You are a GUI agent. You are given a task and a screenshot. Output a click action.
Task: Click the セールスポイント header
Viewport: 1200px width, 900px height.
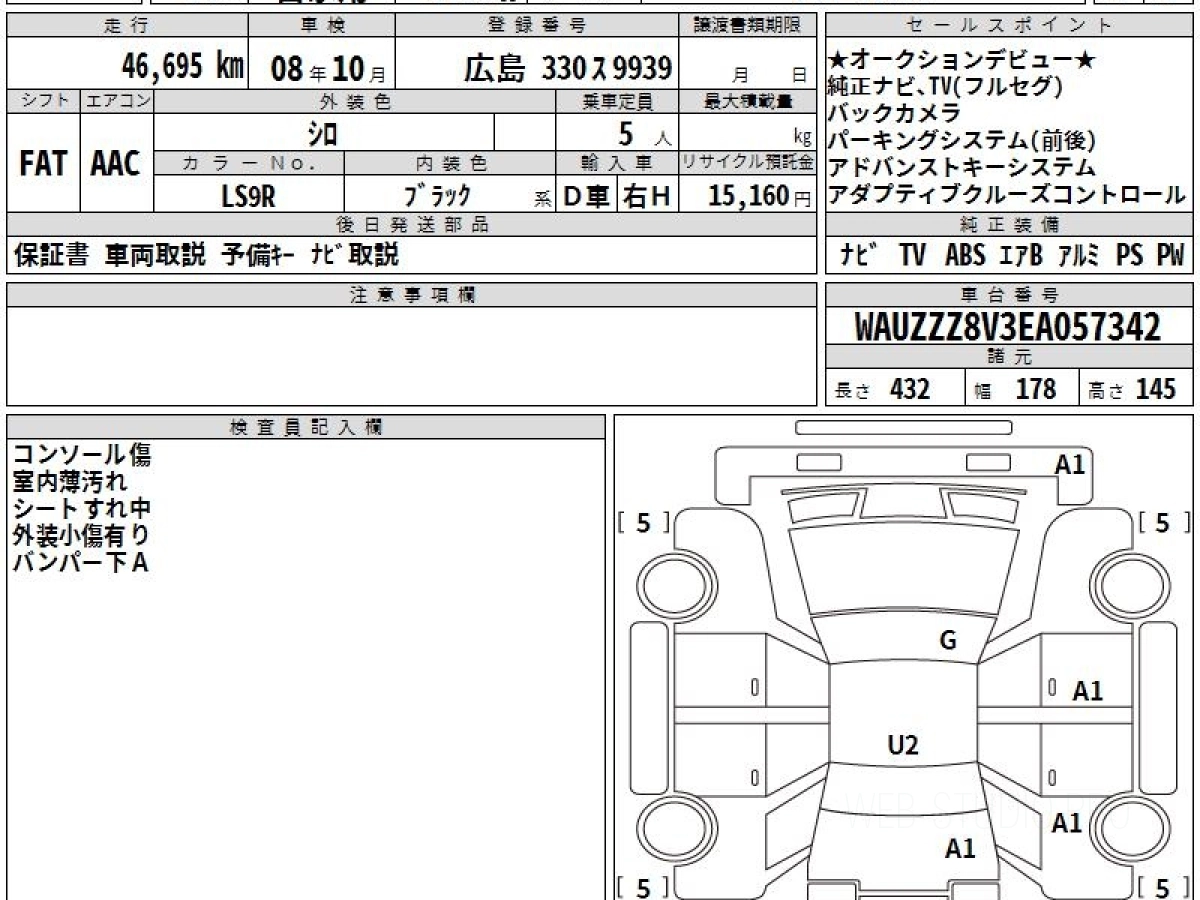[1009, 26]
